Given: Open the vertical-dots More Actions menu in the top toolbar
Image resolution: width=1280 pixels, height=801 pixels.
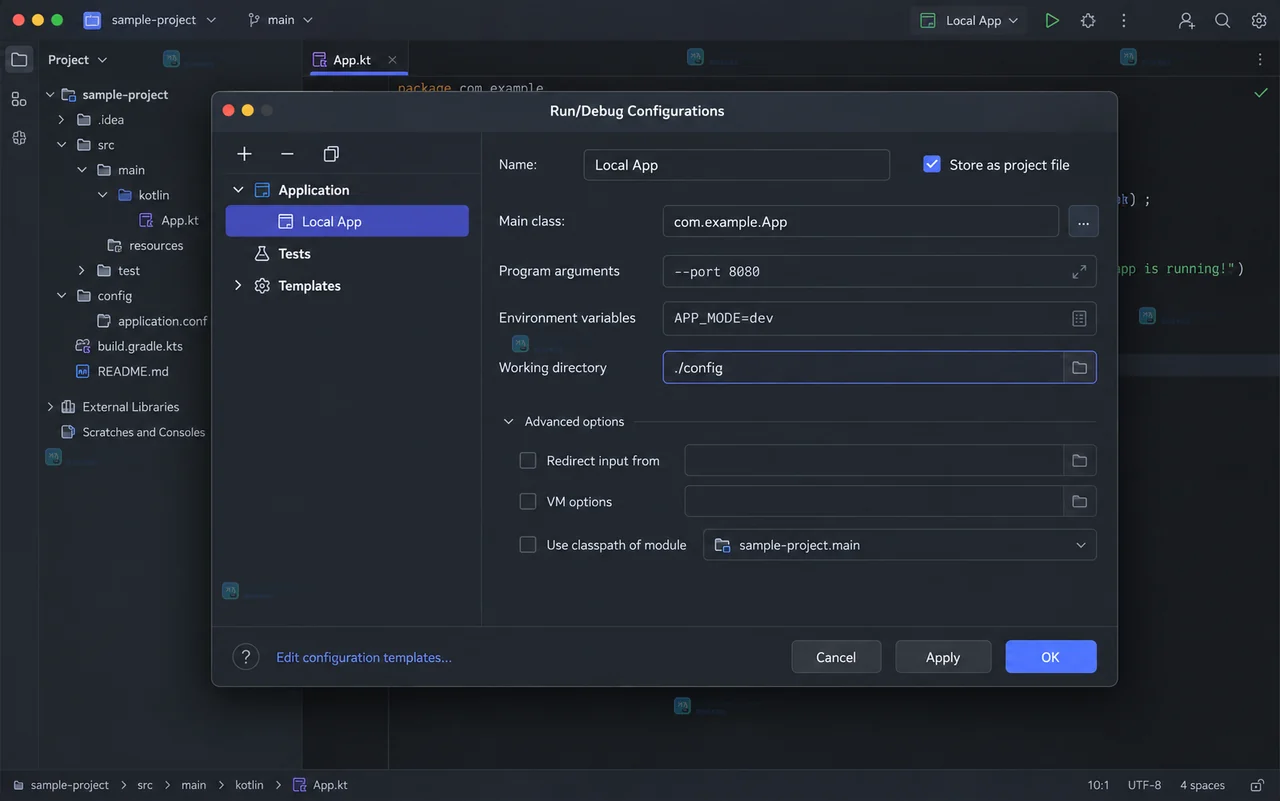Looking at the screenshot, I should pyautogui.click(x=1124, y=20).
